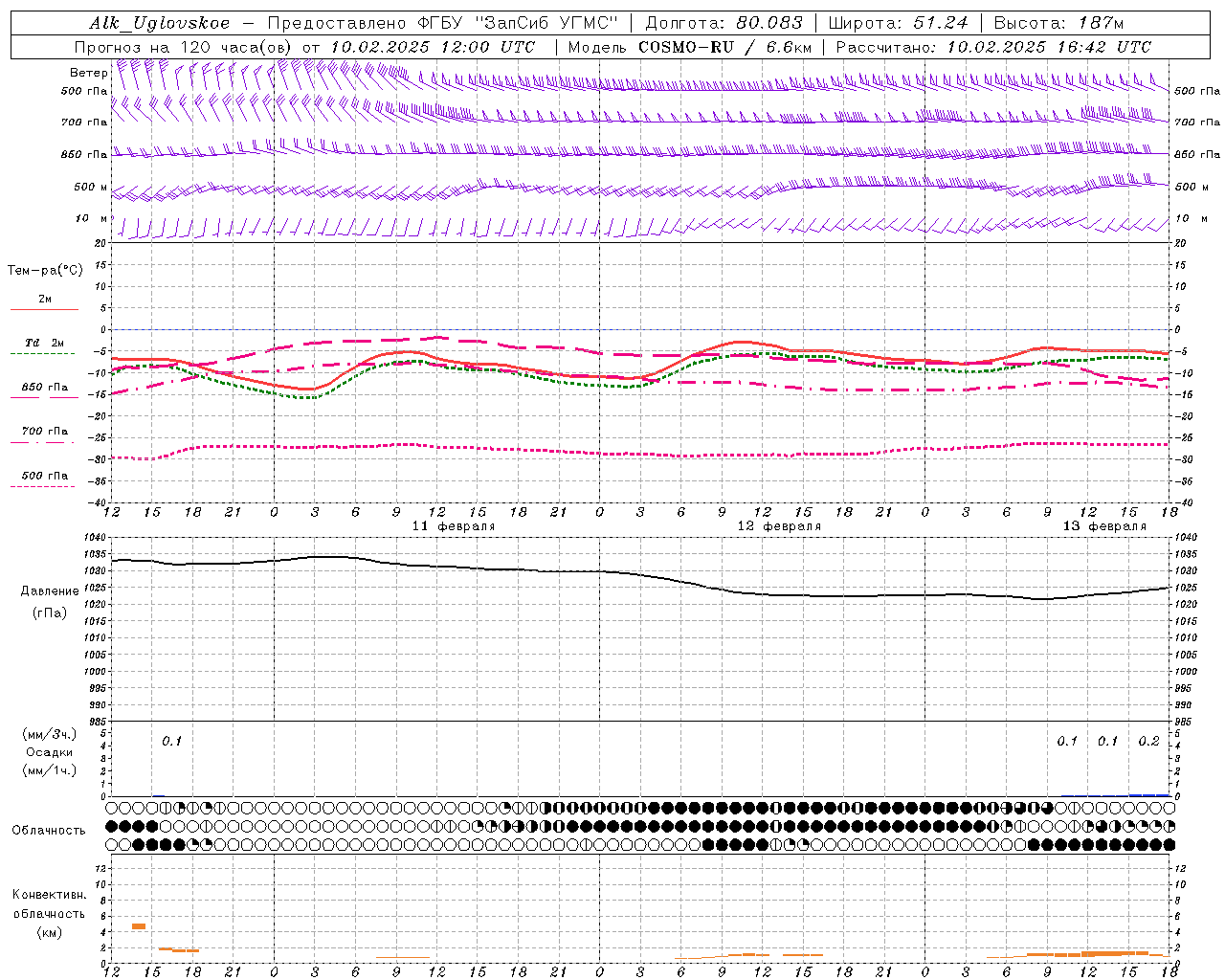Click the "(км)" convective height unit label
This screenshot has height=980, width=1225.
click(x=49, y=932)
